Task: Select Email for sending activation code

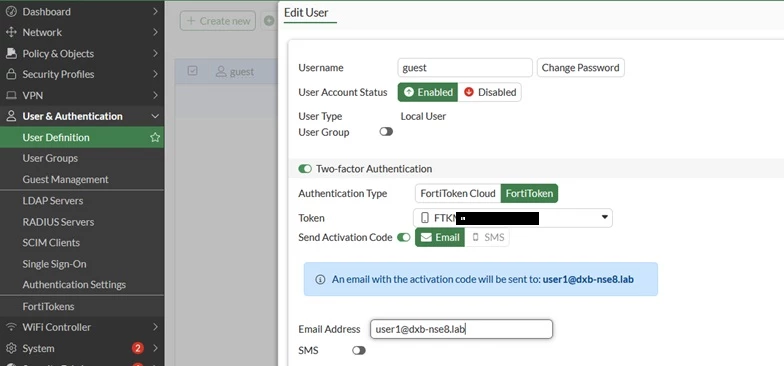Action: tap(440, 238)
